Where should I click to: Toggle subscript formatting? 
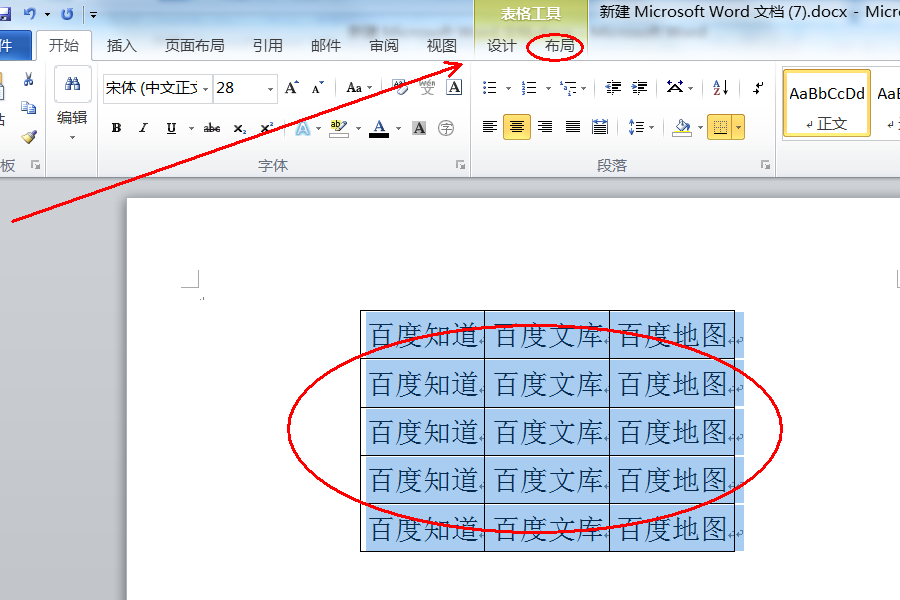click(239, 128)
